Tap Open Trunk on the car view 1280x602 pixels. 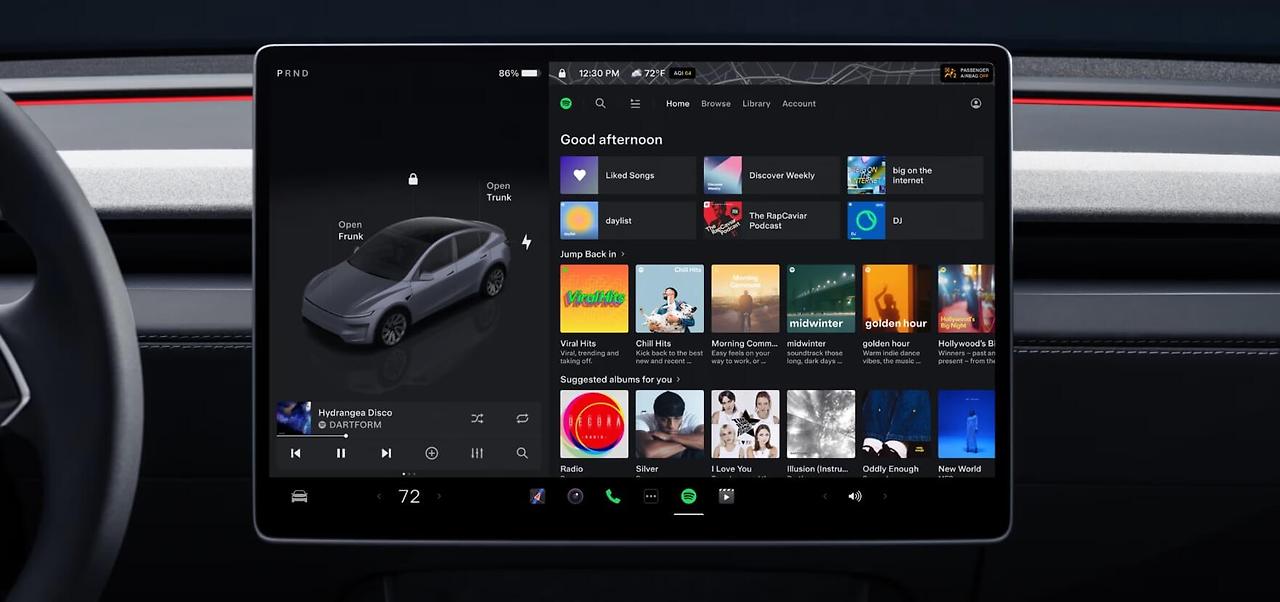(499, 191)
